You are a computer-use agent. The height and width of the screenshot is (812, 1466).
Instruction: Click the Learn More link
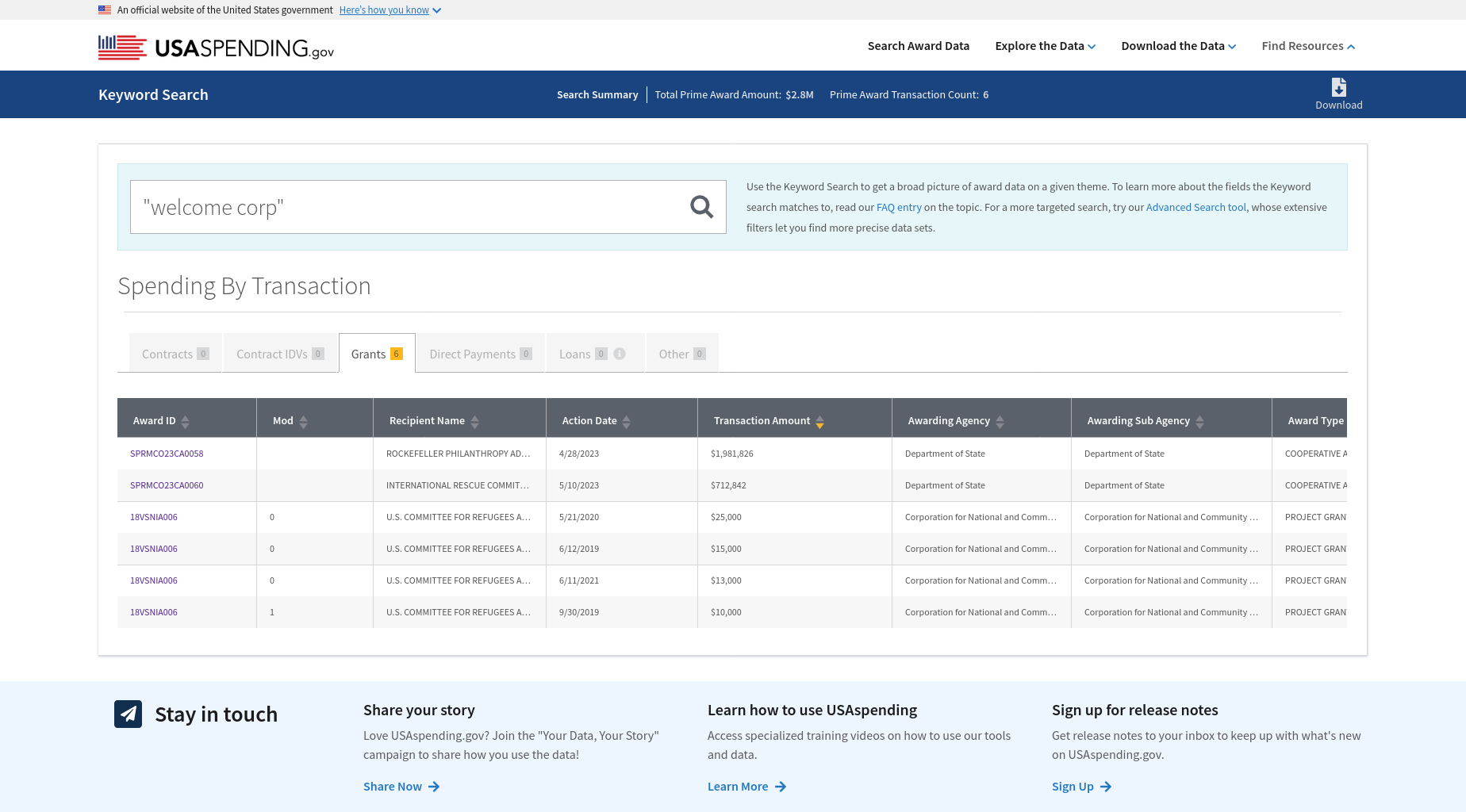pos(746,787)
